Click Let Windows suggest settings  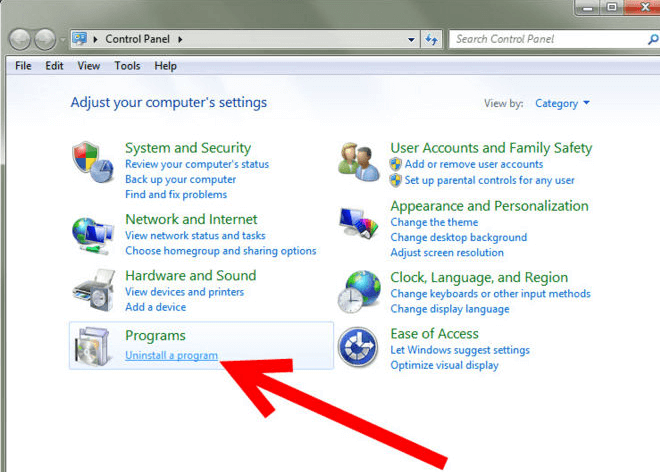460,350
